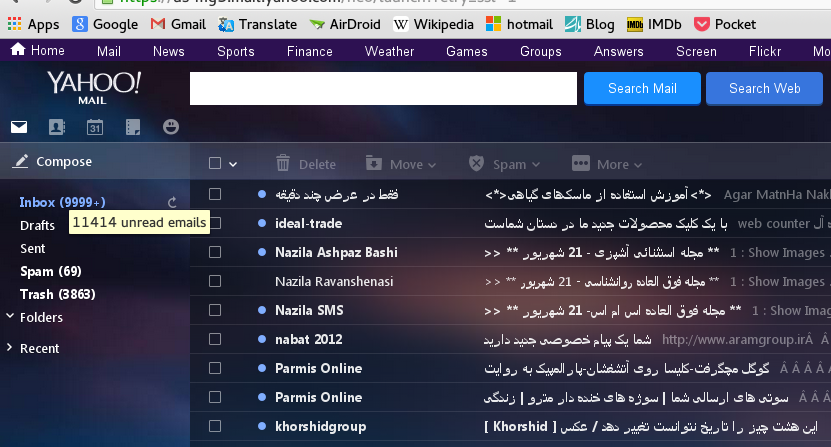Click the messenger smiley icon
Viewport: 831px width, 447px height.
coord(171,127)
